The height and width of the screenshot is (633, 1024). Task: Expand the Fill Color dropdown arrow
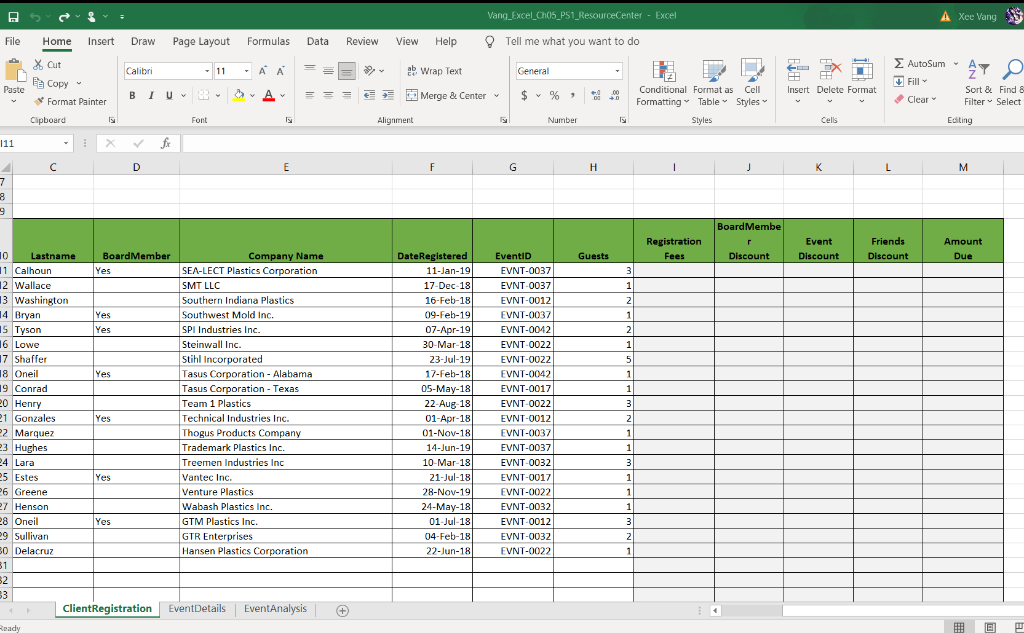click(254, 95)
